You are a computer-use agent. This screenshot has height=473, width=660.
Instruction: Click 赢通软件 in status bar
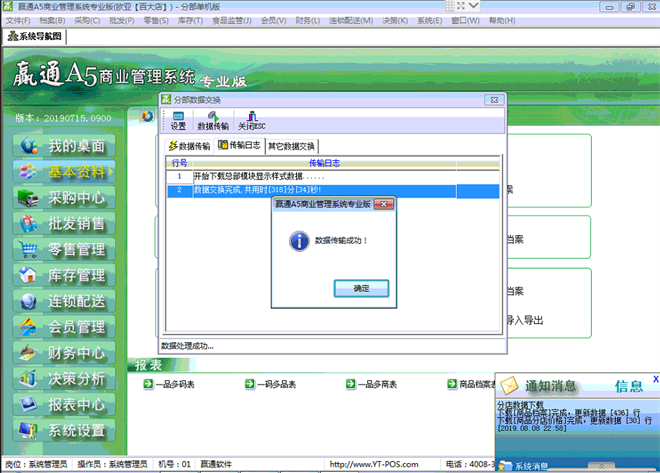click(216, 464)
